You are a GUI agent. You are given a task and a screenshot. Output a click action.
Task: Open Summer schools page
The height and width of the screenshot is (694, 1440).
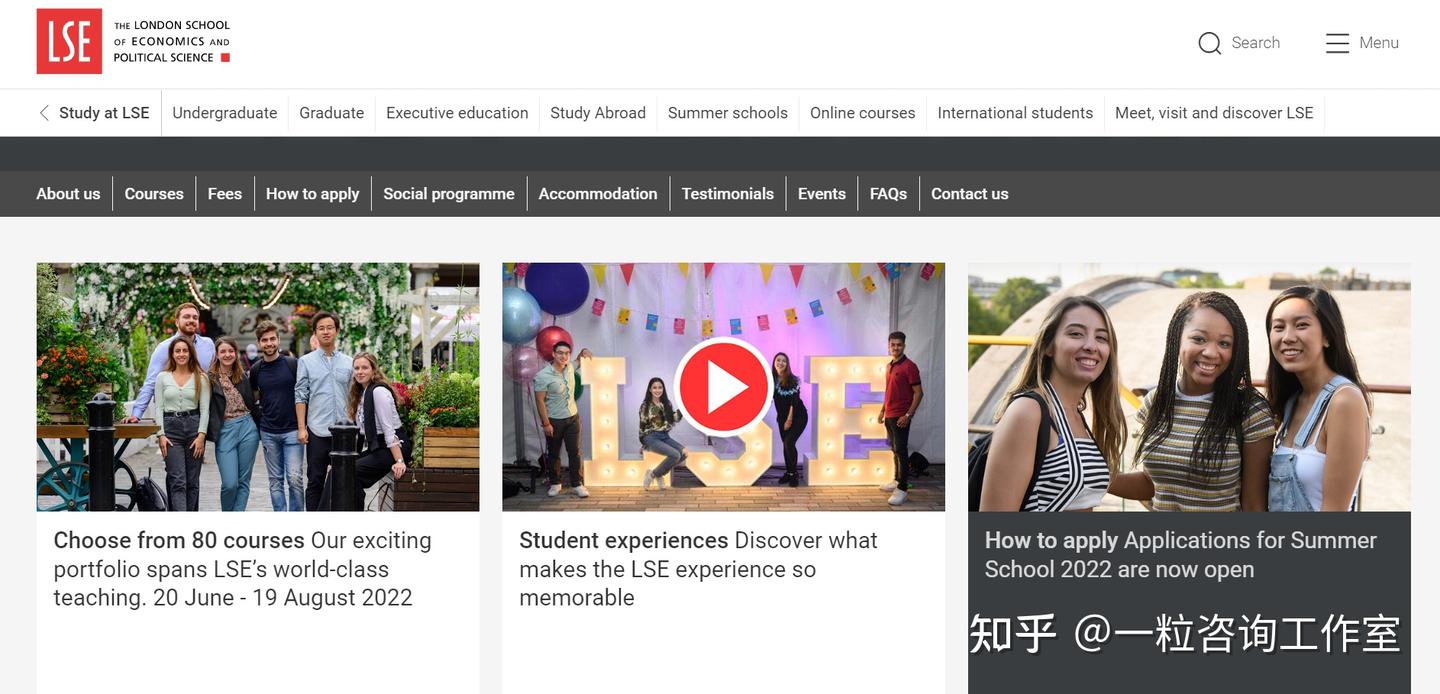728,113
